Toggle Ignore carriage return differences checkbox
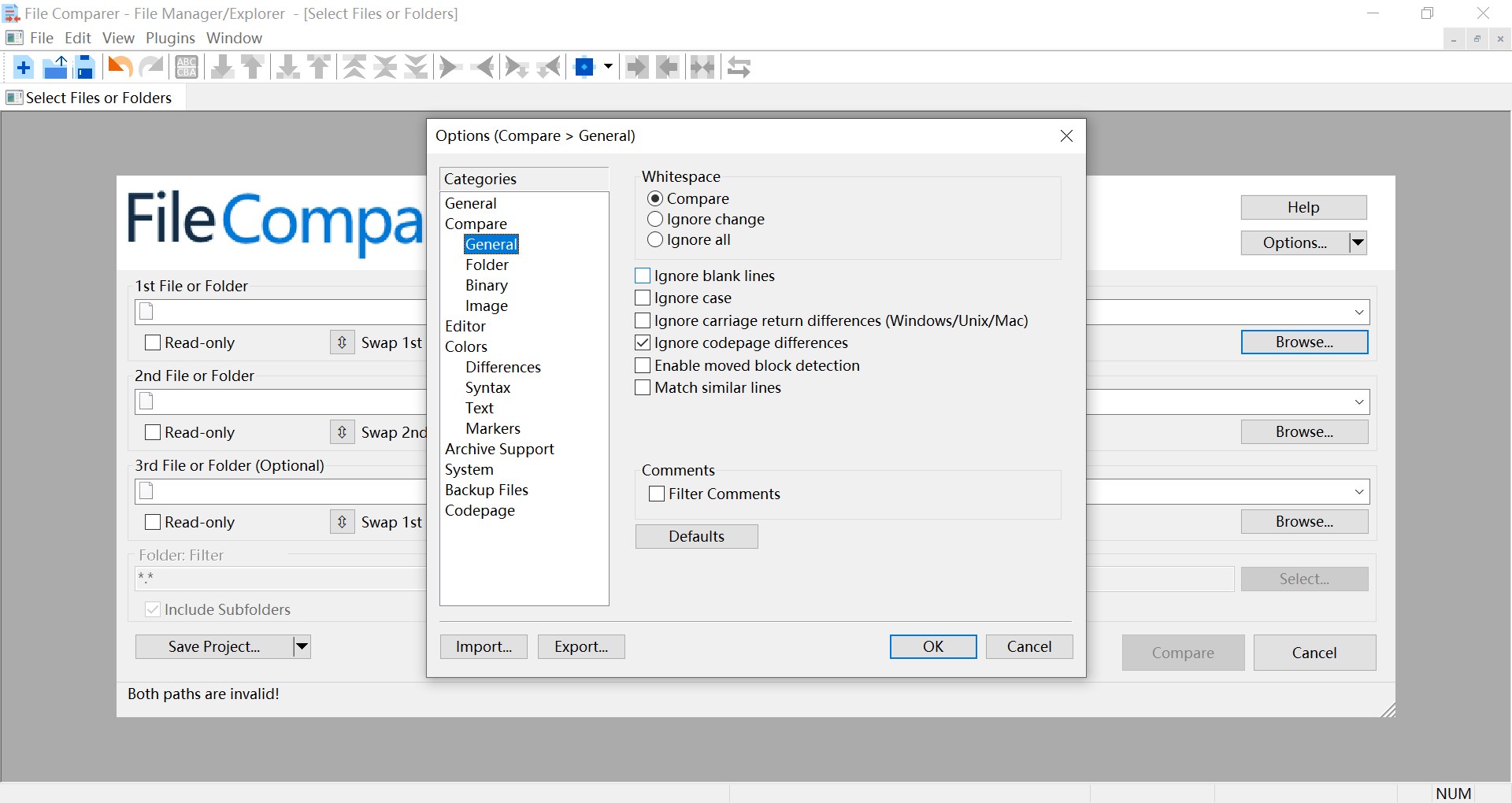The image size is (1512, 803). [x=643, y=320]
